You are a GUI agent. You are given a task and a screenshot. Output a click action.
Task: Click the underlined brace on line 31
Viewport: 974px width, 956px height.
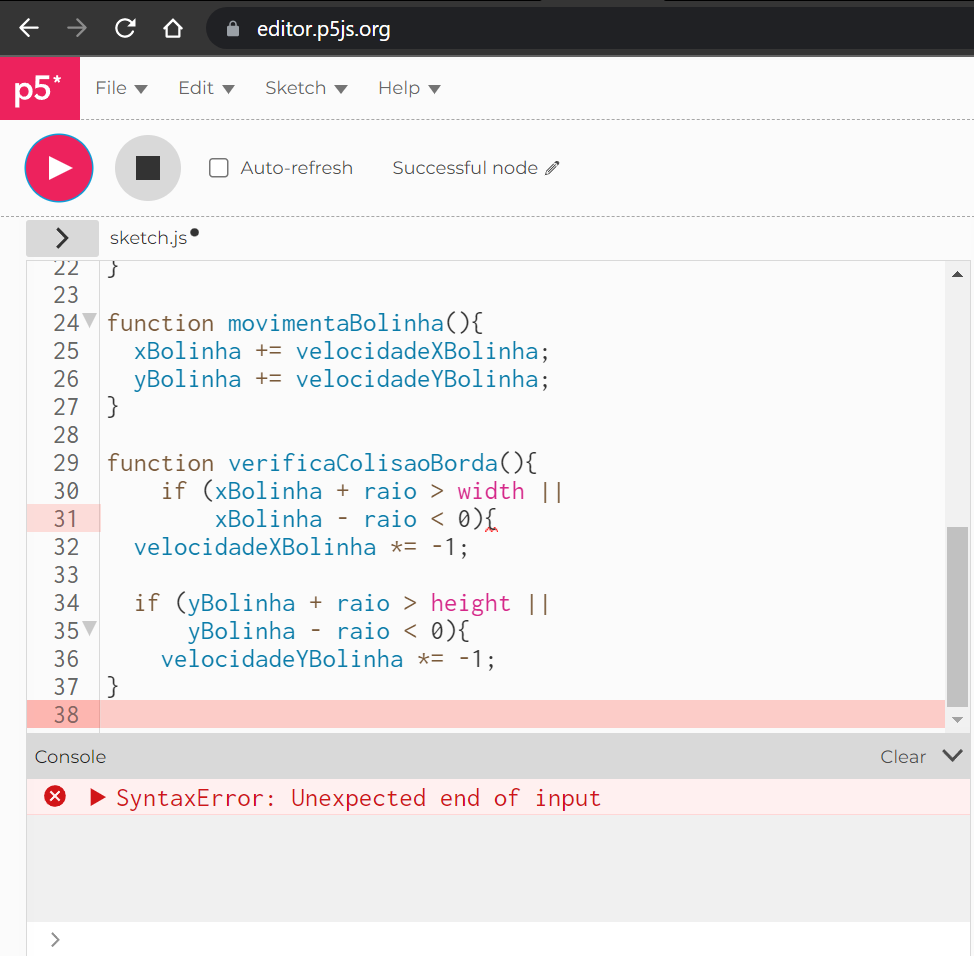click(490, 519)
